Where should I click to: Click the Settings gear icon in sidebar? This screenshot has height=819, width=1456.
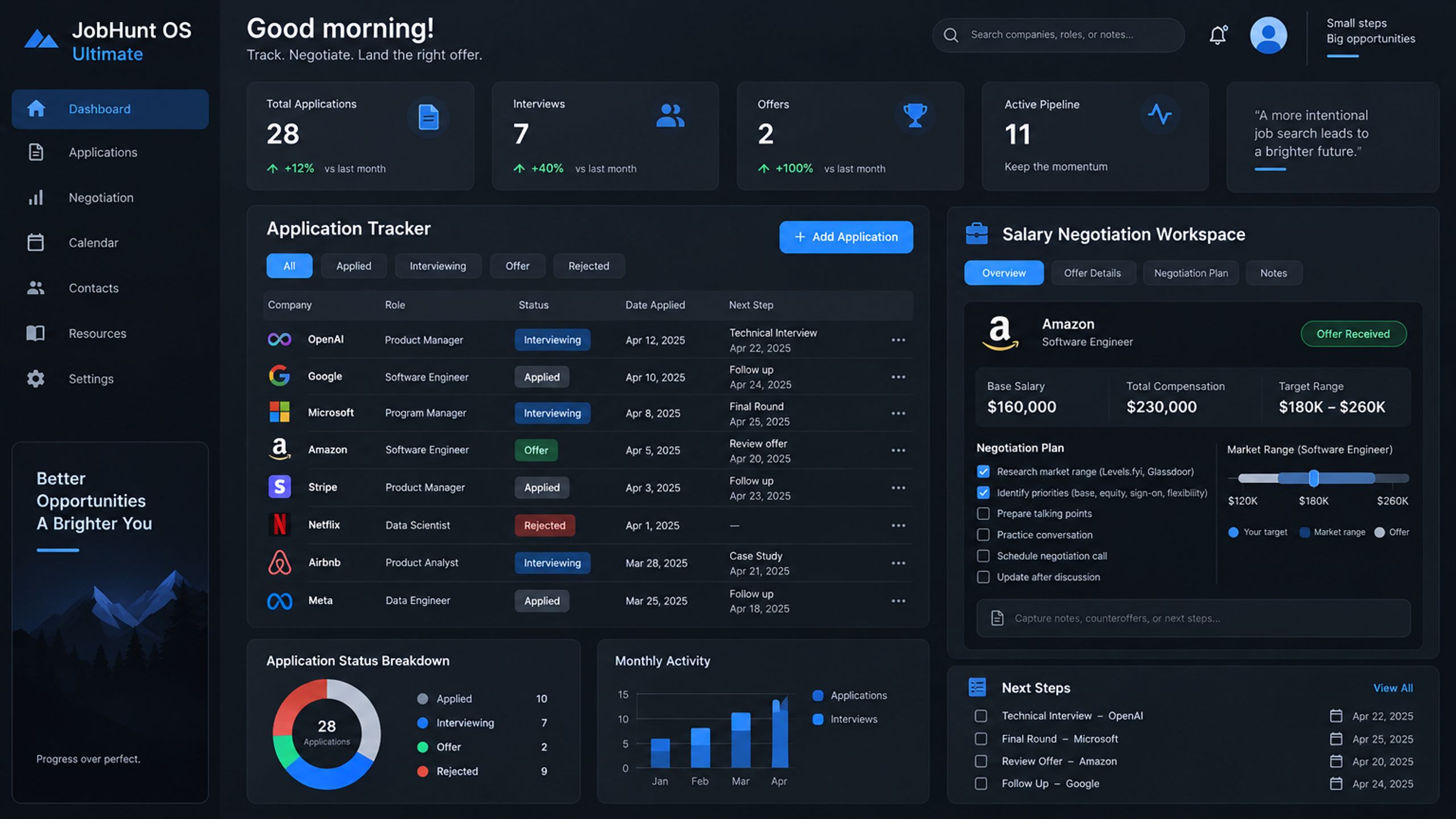36,379
